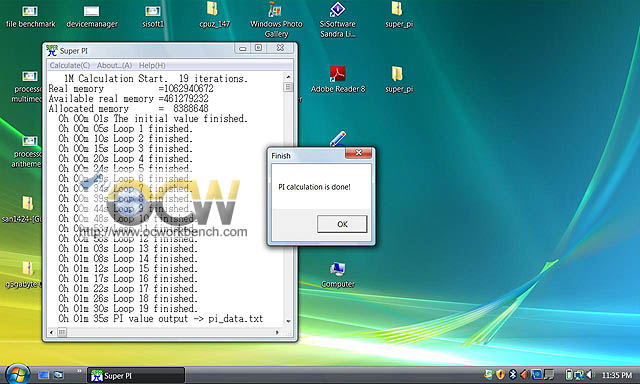Activate Super PI taskbar button

click(136, 375)
